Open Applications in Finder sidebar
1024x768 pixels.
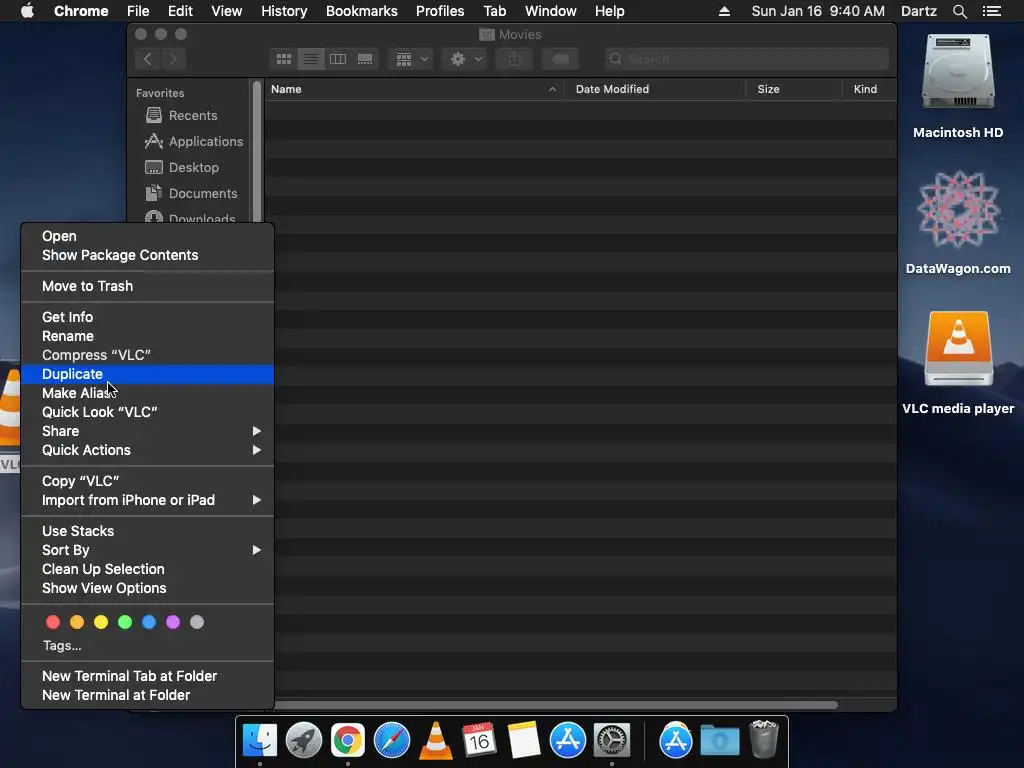tap(194, 142)
